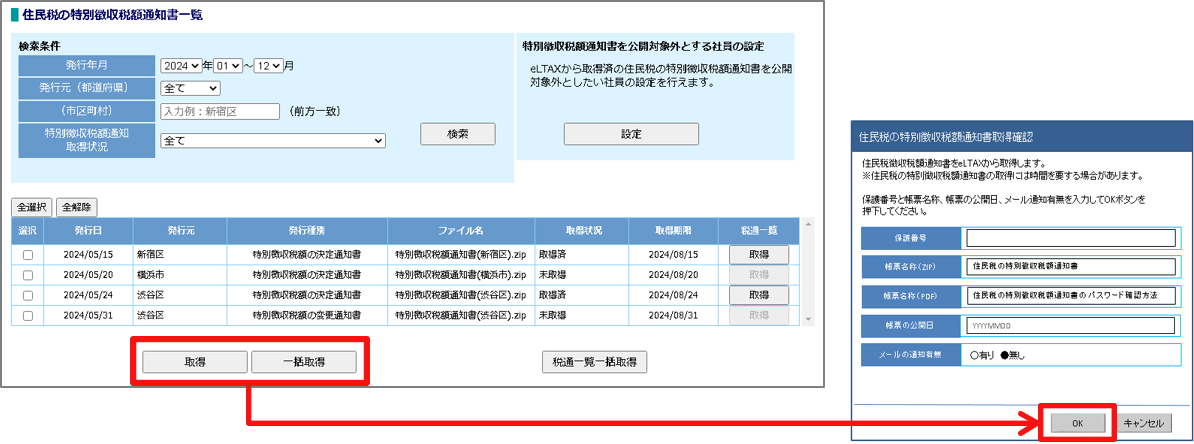The height and width of the screenshot is (444, 1194).
Task: Expand the 特別徴収税額通知 取得状況 dropdown
Action: point(272,141)
